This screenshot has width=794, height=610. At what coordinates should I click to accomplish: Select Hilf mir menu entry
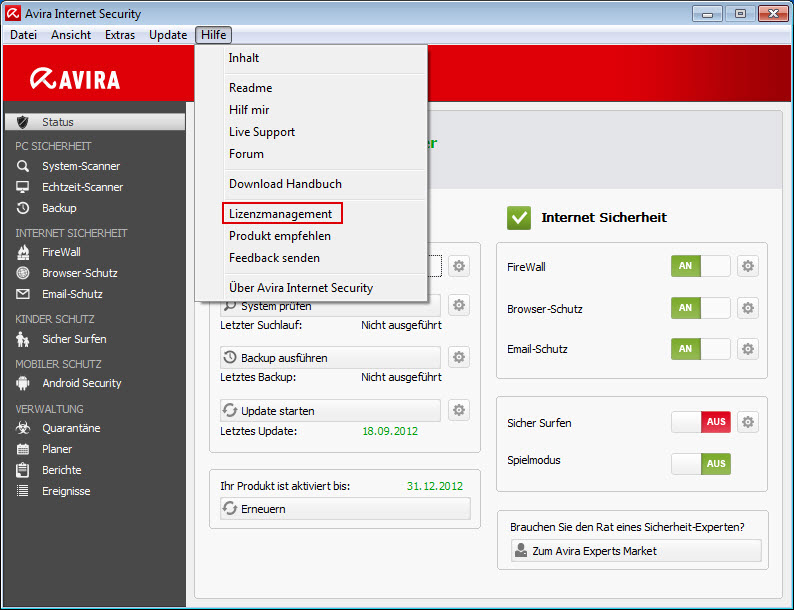[311, 110]
